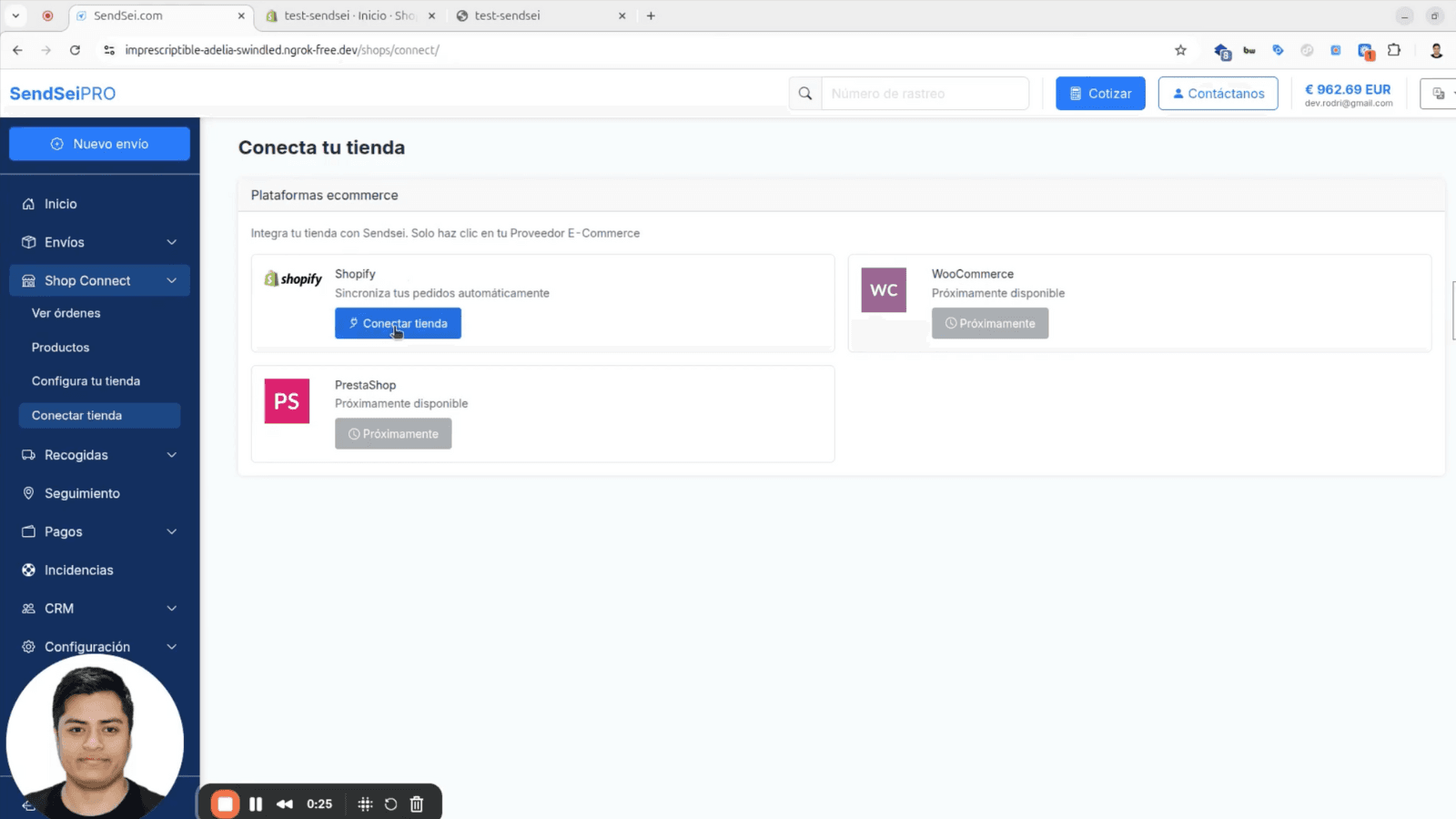Screen dimensions: 1456x819
Task: Click WooCommerce Próximamente button
Action: (990, 323)
